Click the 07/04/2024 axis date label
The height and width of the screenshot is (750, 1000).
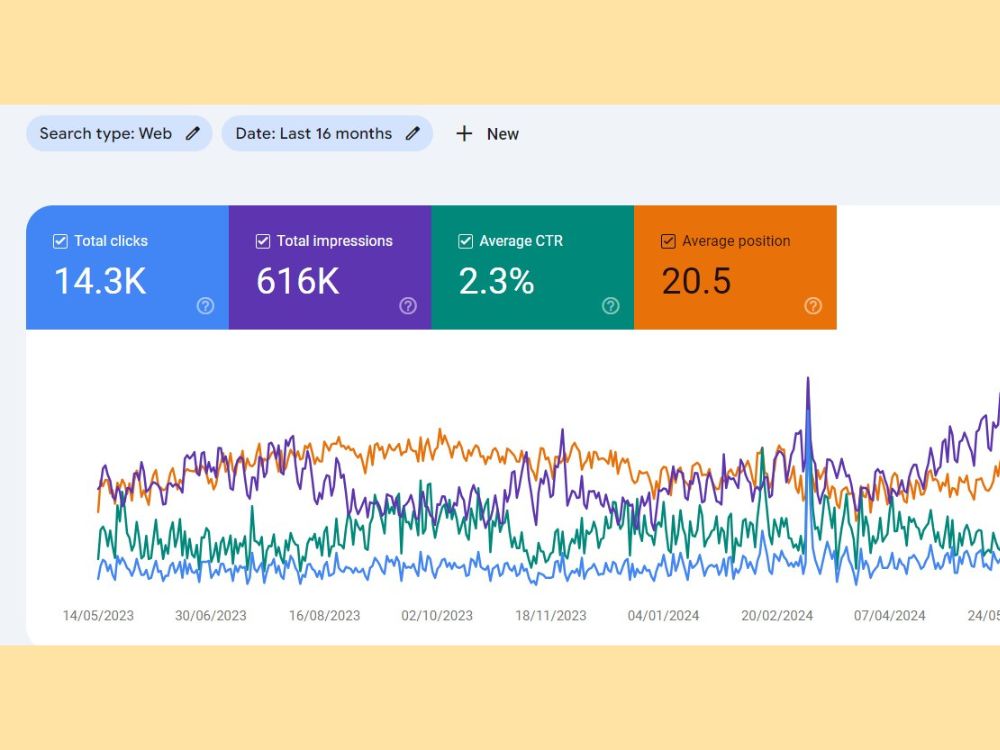tap(890, 615)
